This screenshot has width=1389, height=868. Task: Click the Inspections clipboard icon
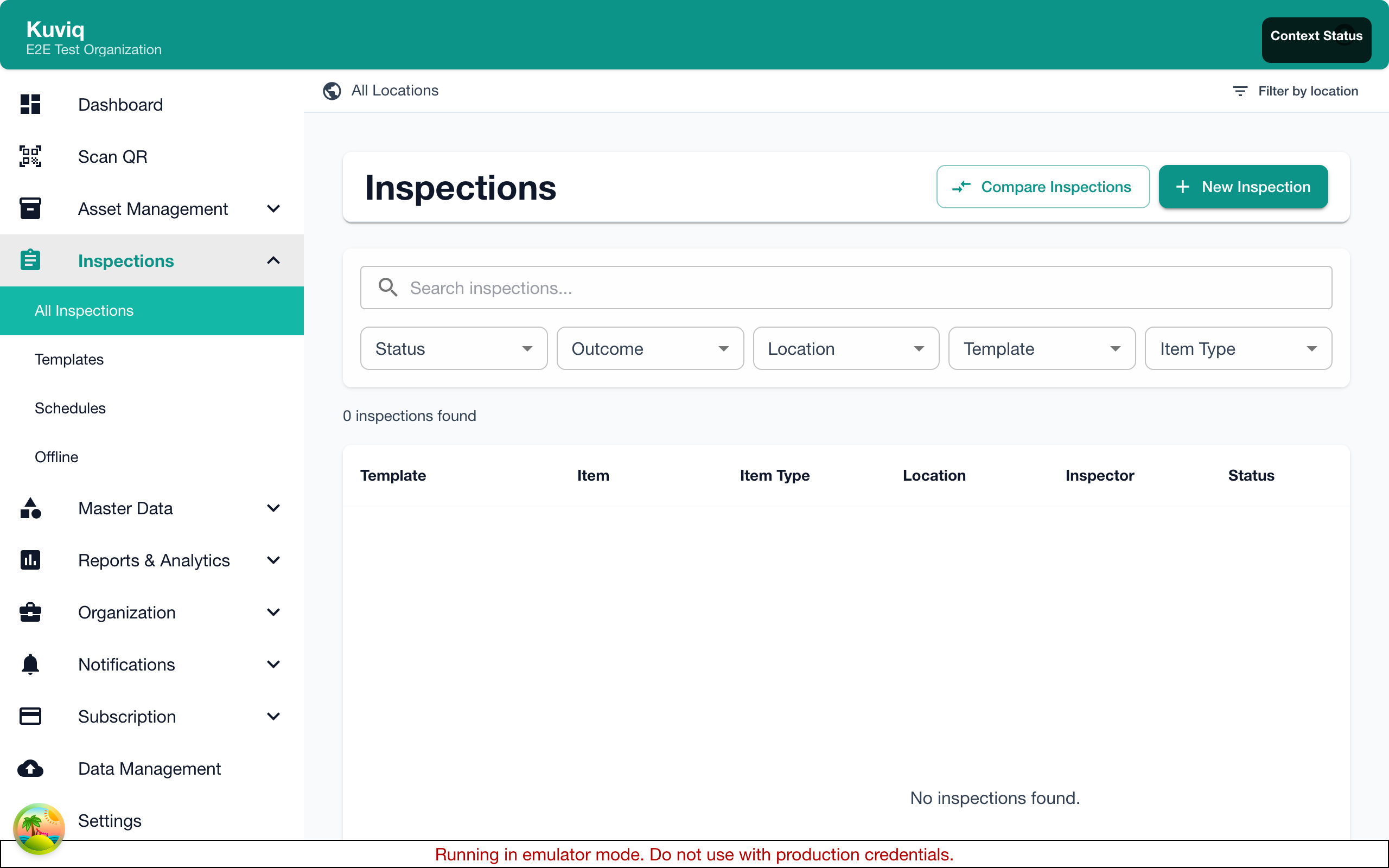[x=30, y=260]
